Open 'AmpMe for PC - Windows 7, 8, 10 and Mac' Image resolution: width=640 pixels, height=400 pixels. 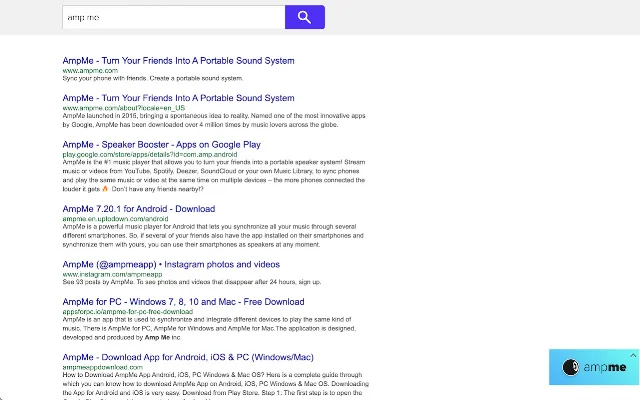tap(183, 302)
